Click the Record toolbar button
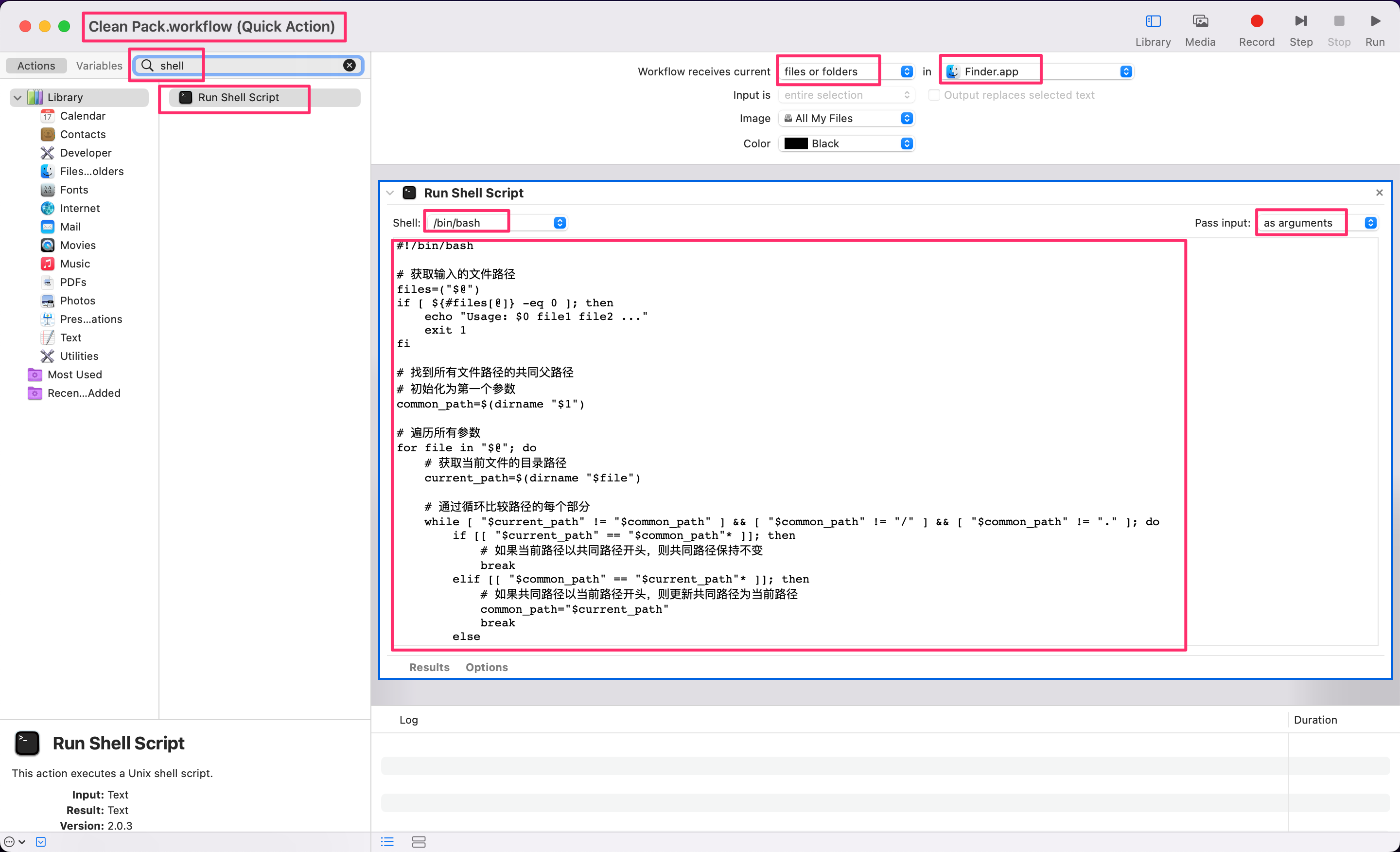This screenshot has height=852, width=1400. pos(1256,28)
